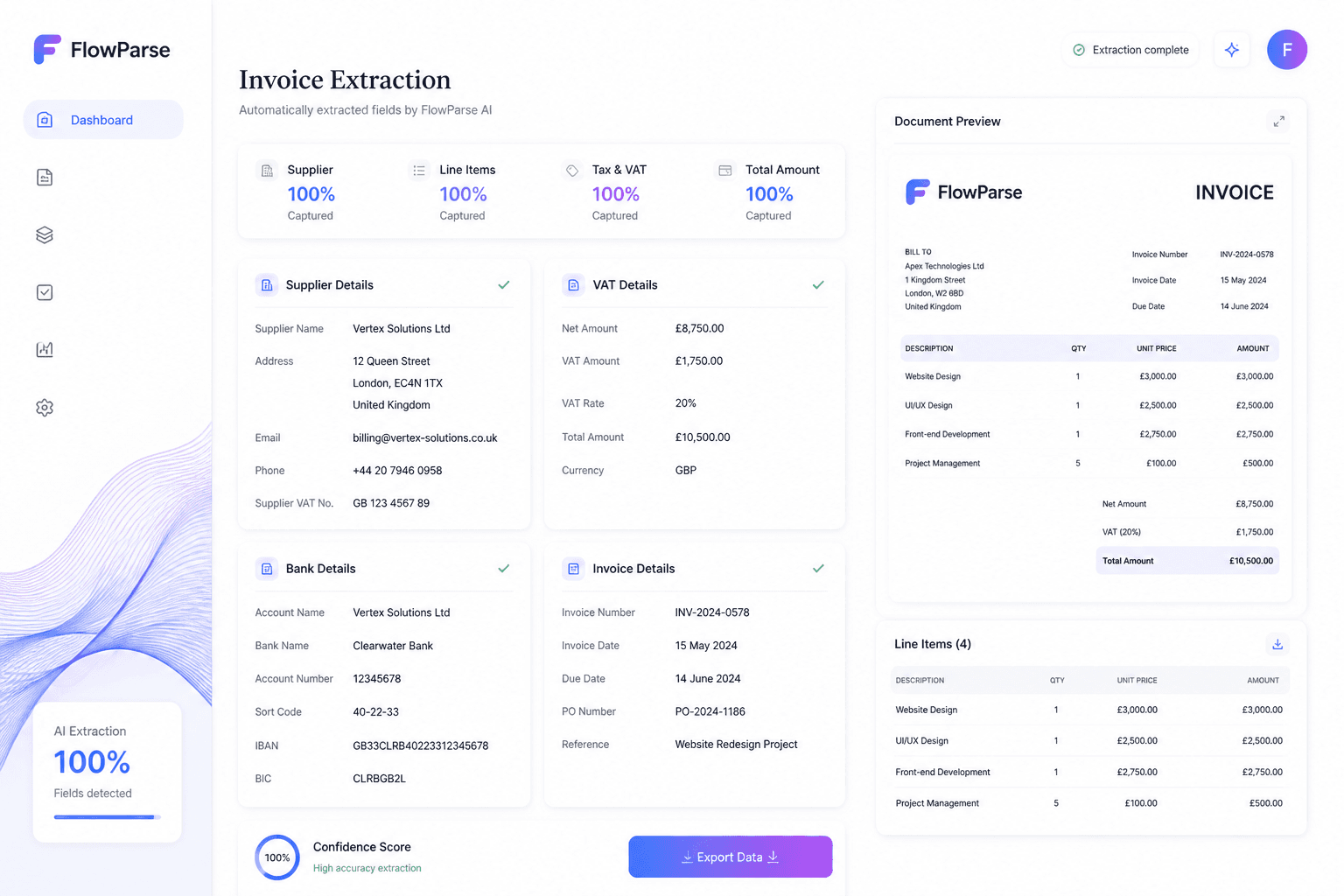Click the Tax & VAT tag icon
This screenshot has height=896, width=1344.
(x=572, y=171)
